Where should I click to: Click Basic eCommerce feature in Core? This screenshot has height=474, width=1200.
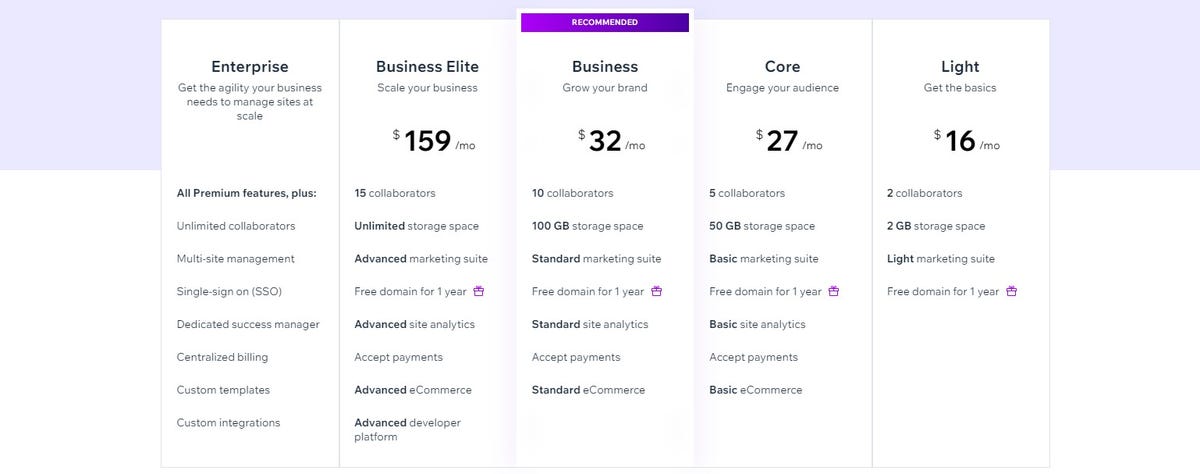pos(755,390)
